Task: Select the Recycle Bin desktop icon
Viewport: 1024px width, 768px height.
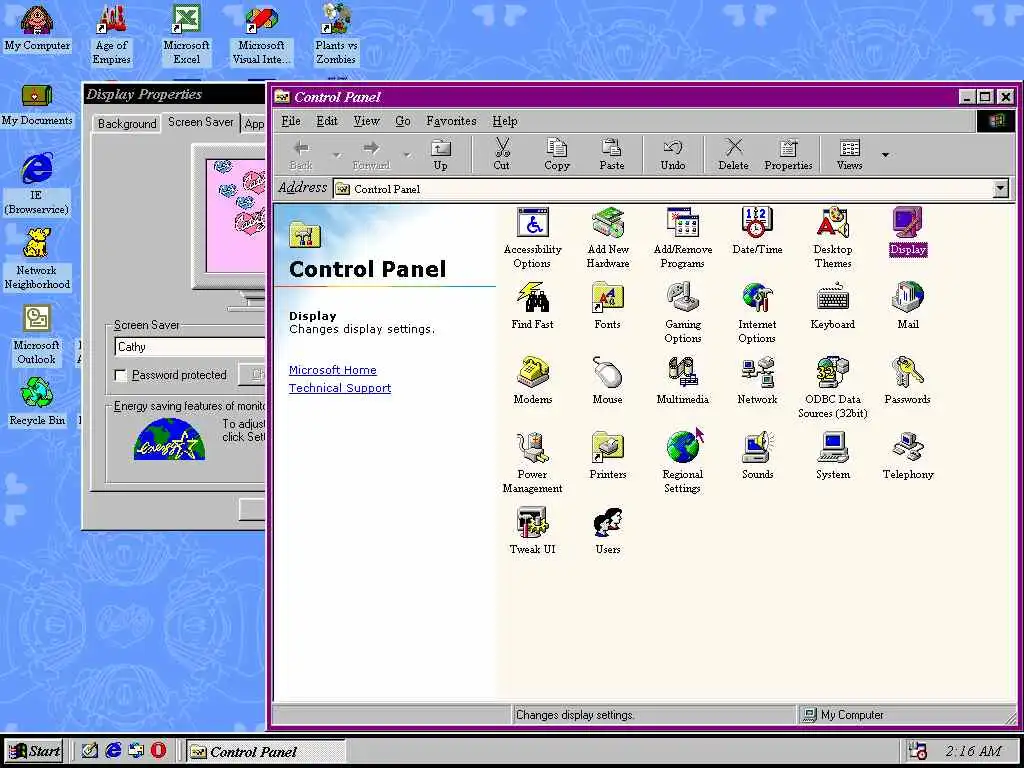Action: [37, 402]
